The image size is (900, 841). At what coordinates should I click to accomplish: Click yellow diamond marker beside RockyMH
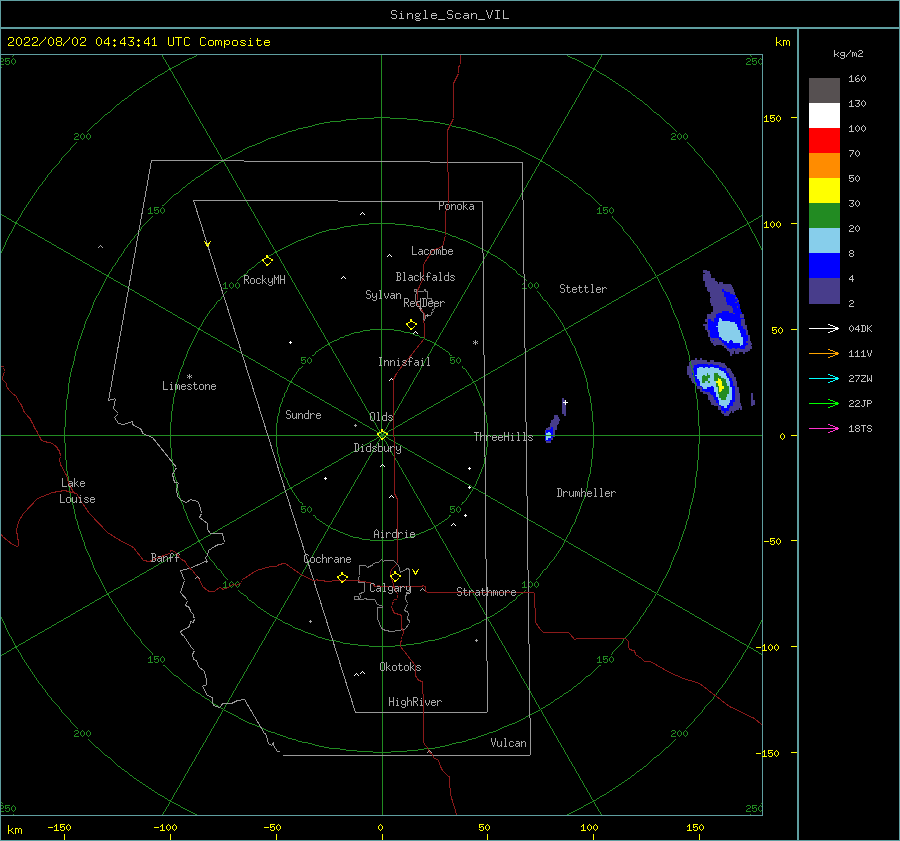tap(267, 261)
